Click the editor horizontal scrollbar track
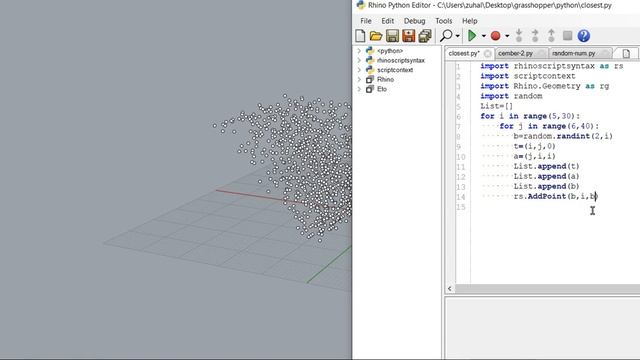640x360 pixels. [x=547, y=289]
